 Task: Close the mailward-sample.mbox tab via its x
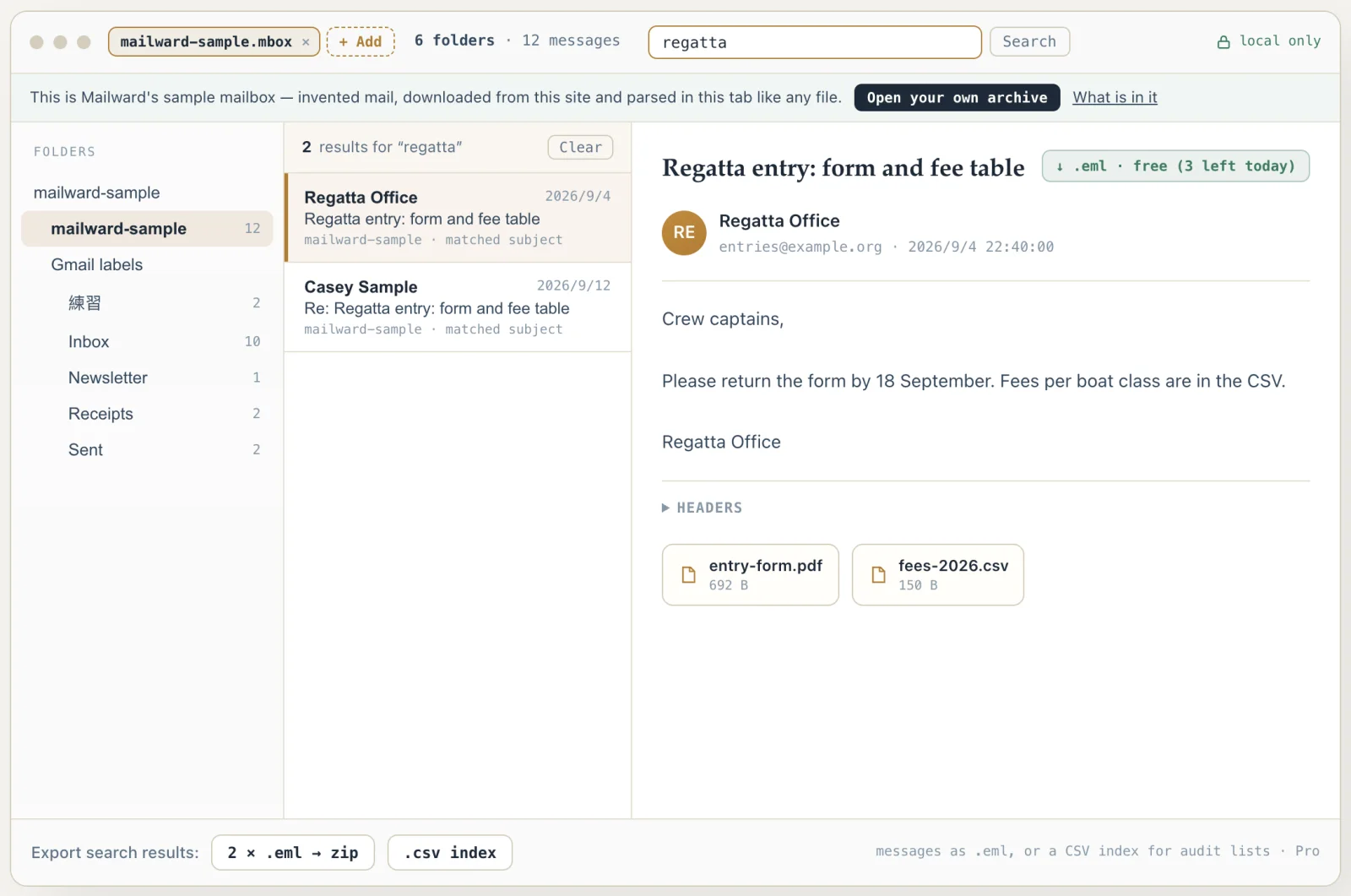[x=306, y=42]
